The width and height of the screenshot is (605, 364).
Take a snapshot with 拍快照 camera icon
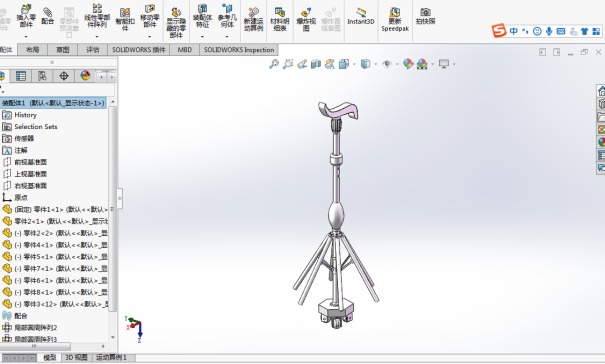pos(425,16)
